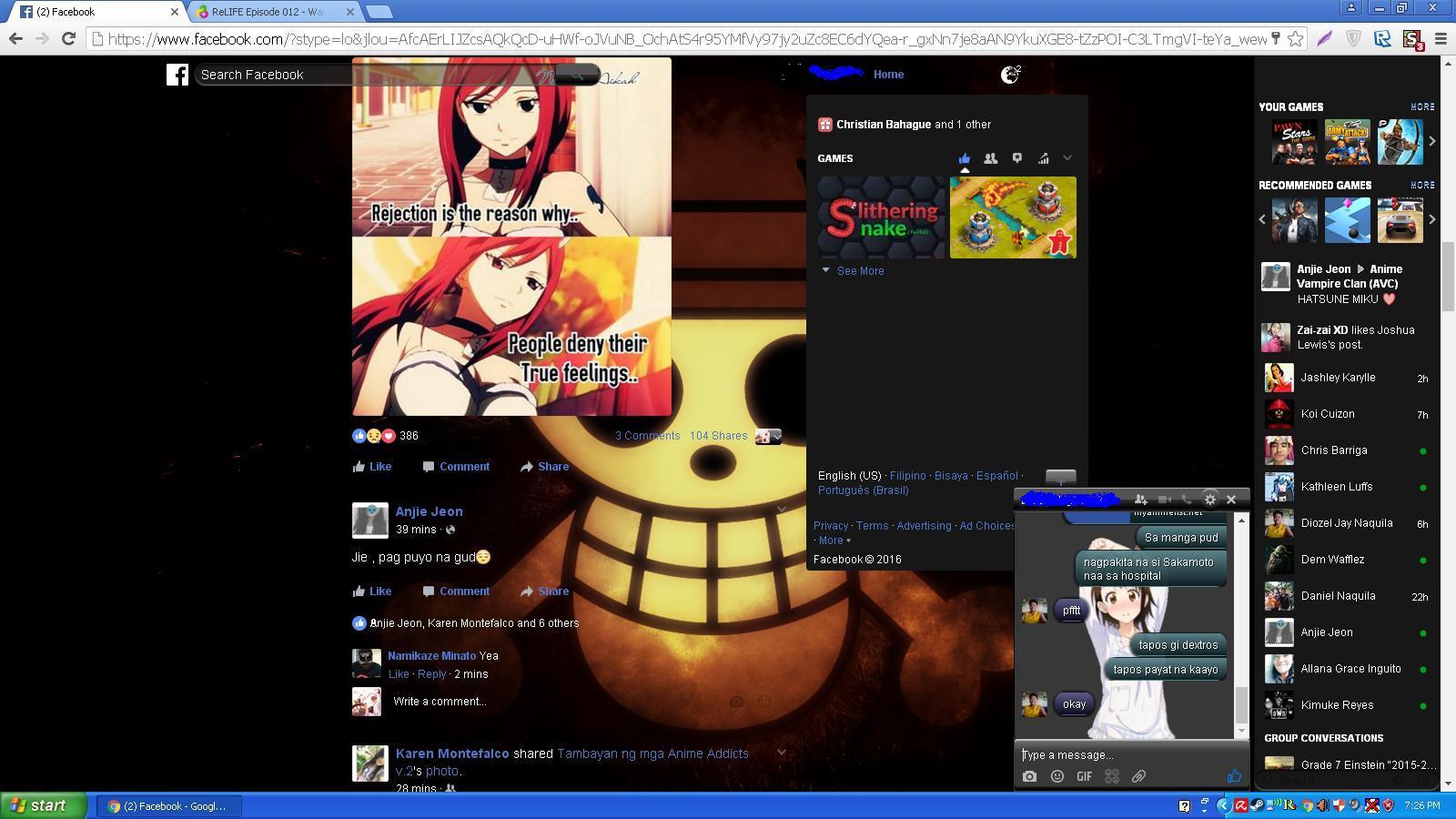
Task: Open the emoji picker in chat
Action: (x=1057, y=776)
